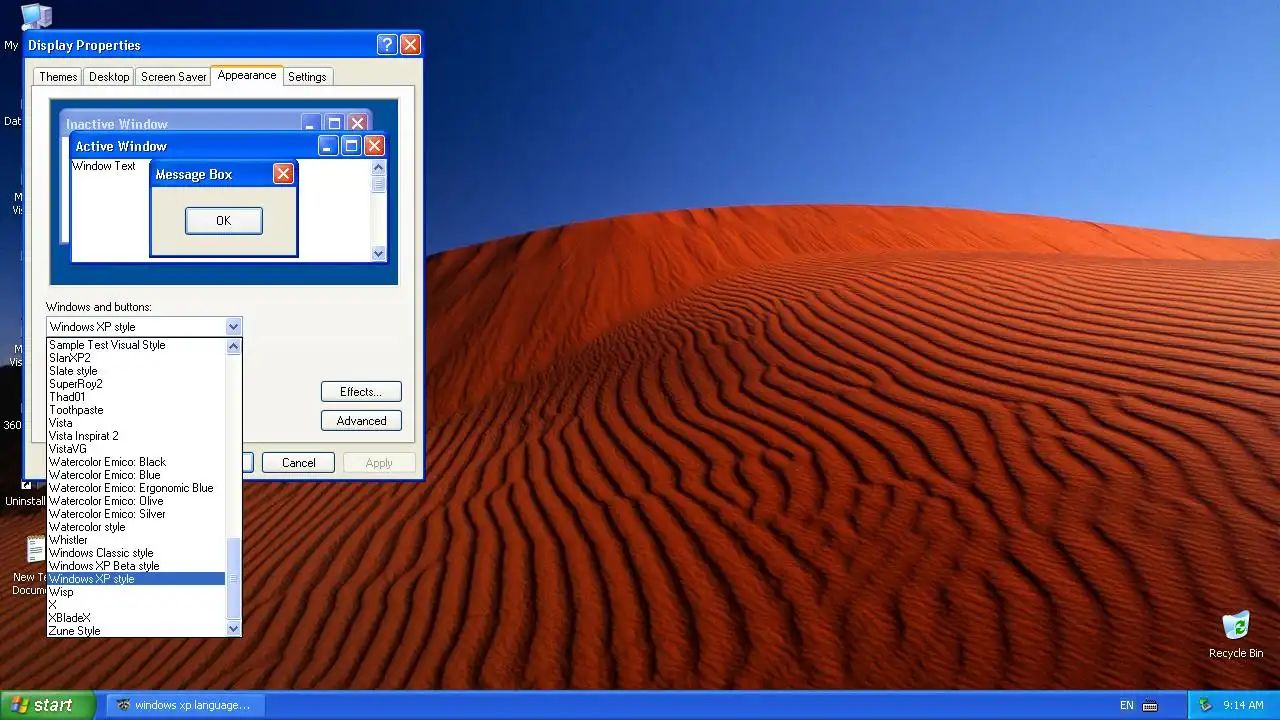Switch to the Settings tab

pyautogui.click(x=307, y=77)
